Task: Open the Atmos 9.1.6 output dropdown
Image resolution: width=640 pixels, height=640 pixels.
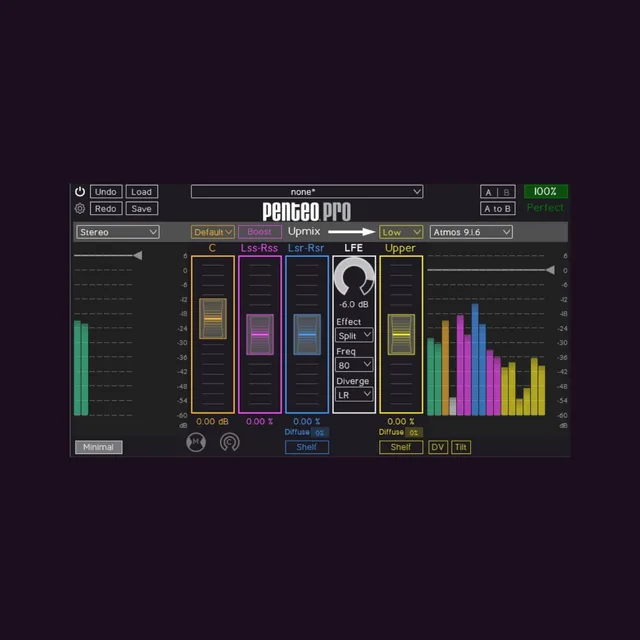Action: click(x=471, y=232)
